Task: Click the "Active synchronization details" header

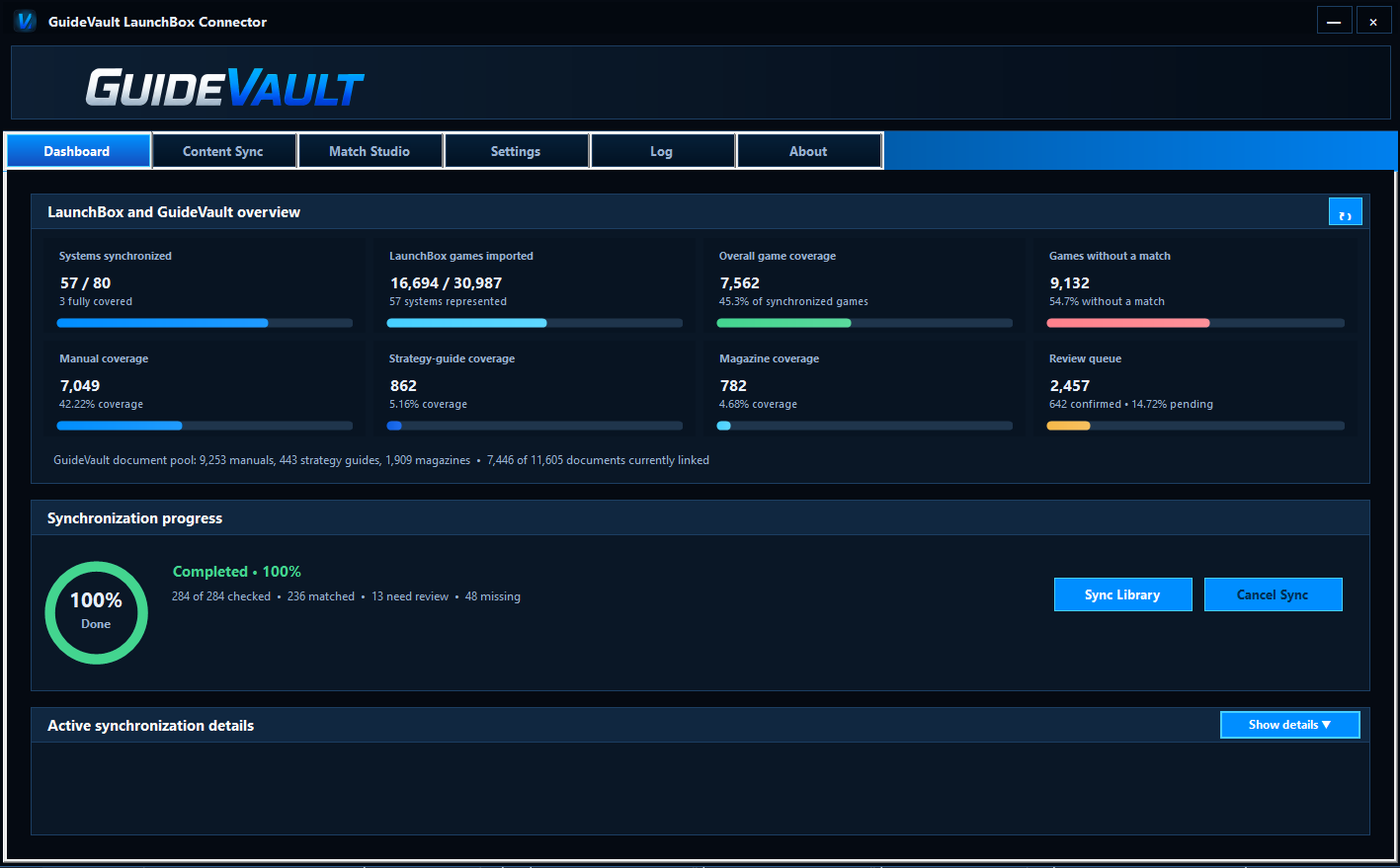Action: 150,726
